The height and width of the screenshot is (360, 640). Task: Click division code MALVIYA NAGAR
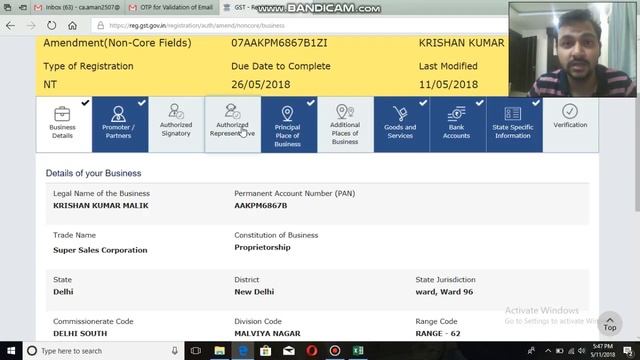(267, 333)
